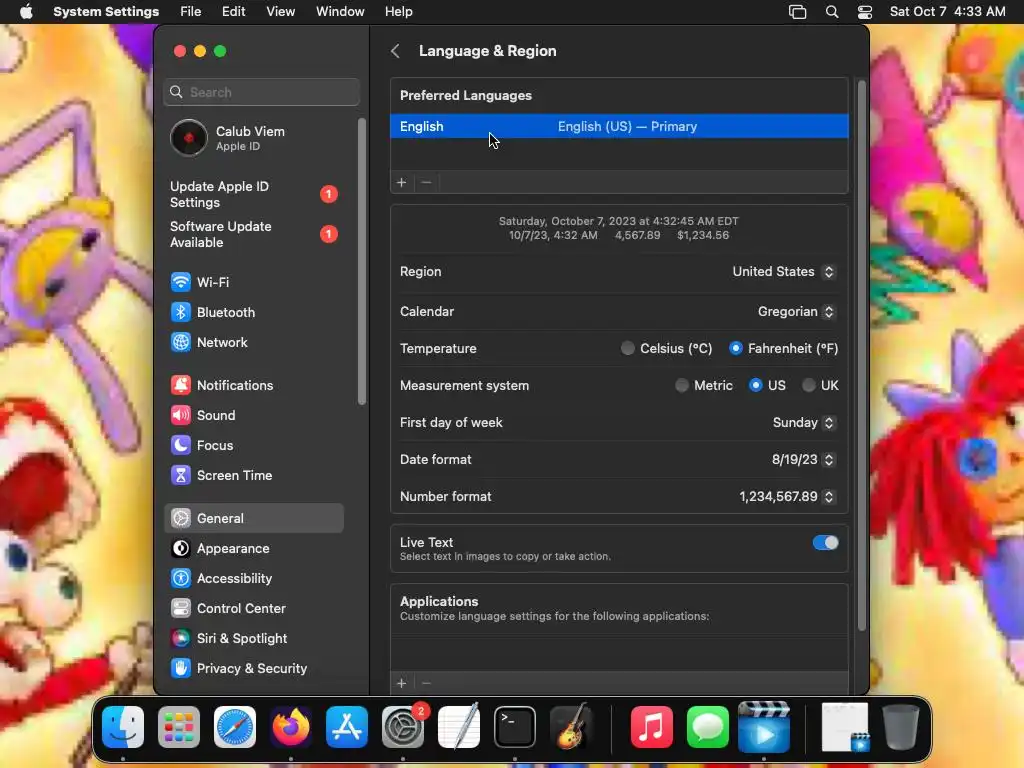Open Software Update Available item
This screenshot has height=768, width=1024.
253,234
